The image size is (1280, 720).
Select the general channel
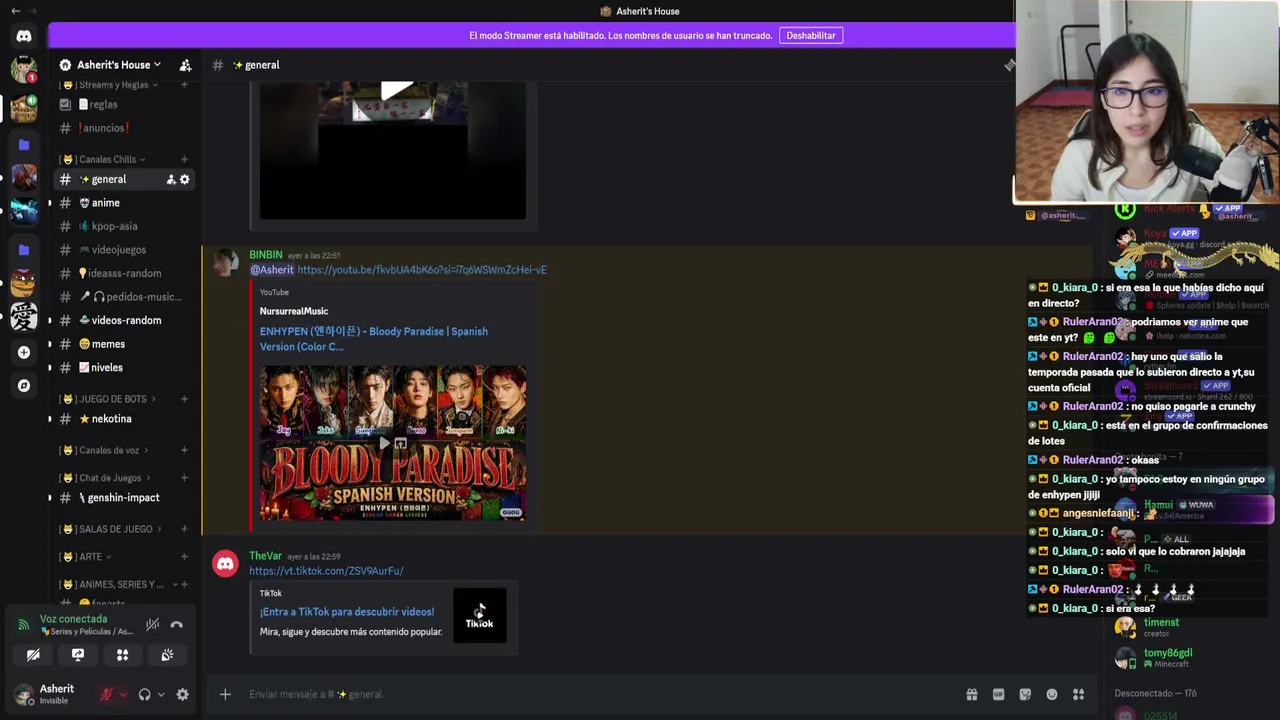[124, 180]
